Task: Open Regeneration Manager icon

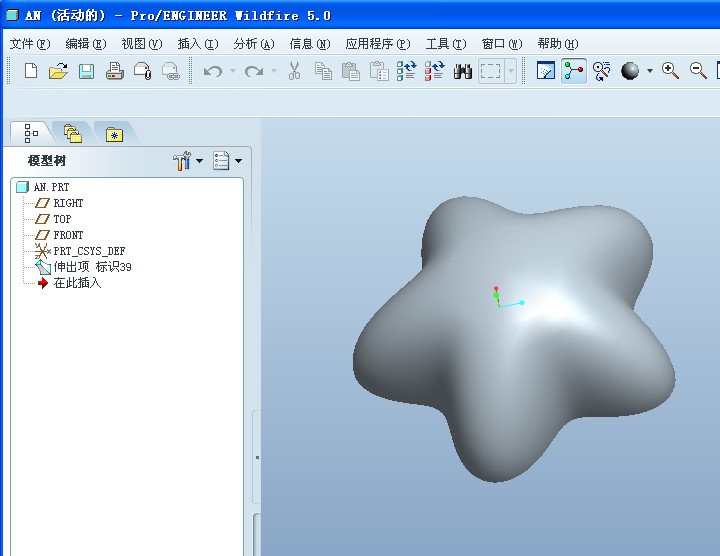Action: 434,71
